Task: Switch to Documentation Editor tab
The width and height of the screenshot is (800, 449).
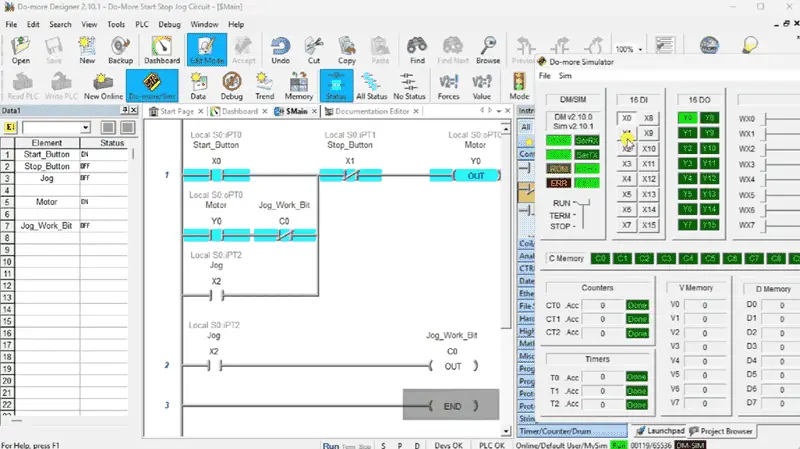Action: (x=372, y=111)
